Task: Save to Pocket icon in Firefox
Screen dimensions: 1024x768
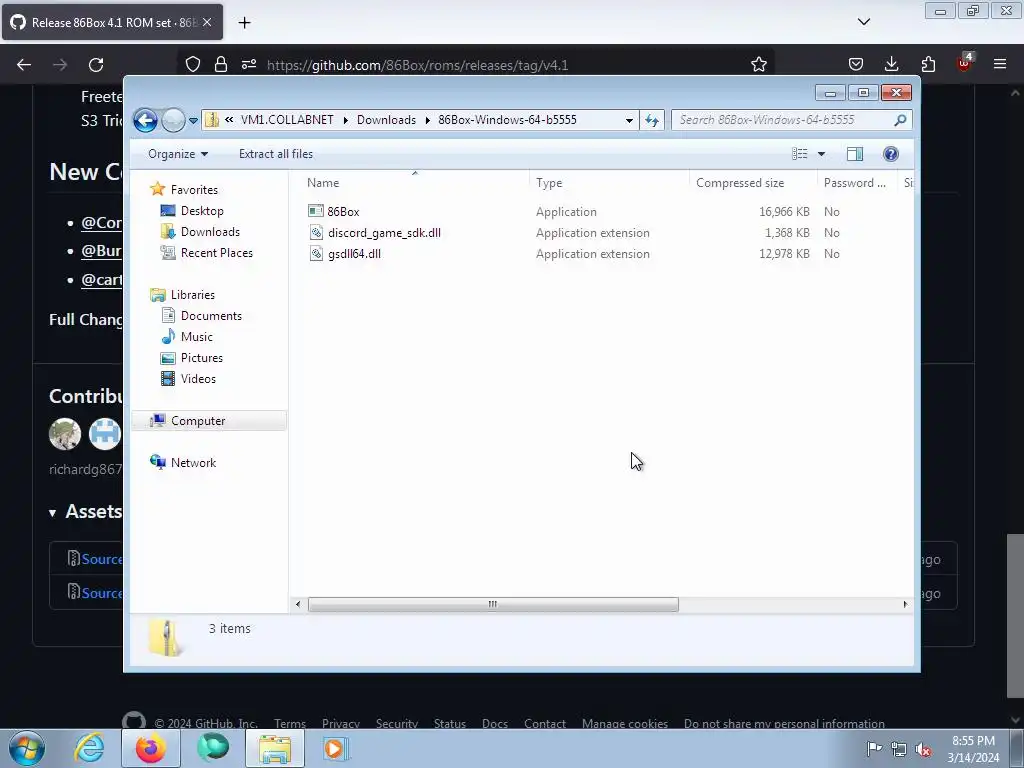Action: point(856,64)
